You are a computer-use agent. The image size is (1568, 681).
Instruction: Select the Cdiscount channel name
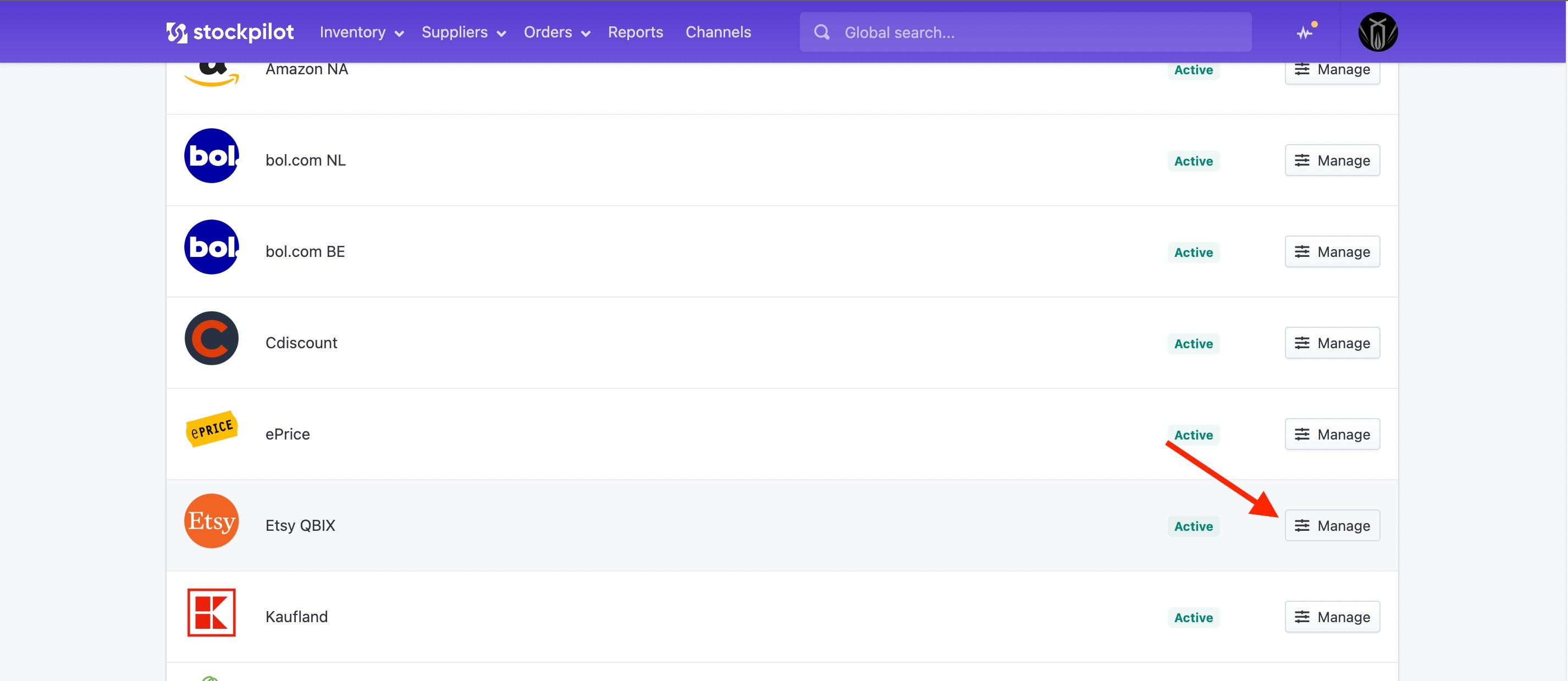coord(301,344)
